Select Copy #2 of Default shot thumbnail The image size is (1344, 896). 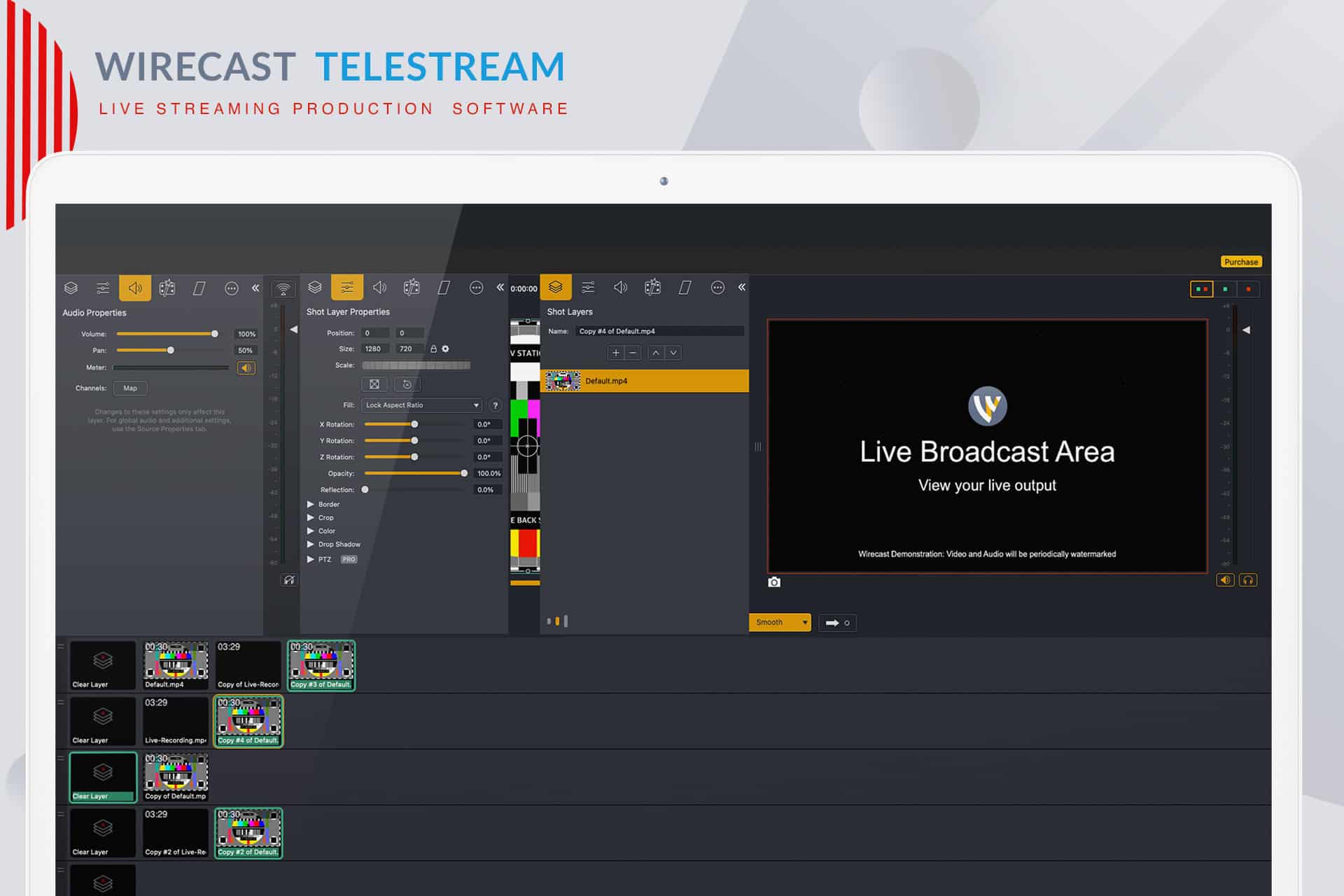tap(248, 833)
